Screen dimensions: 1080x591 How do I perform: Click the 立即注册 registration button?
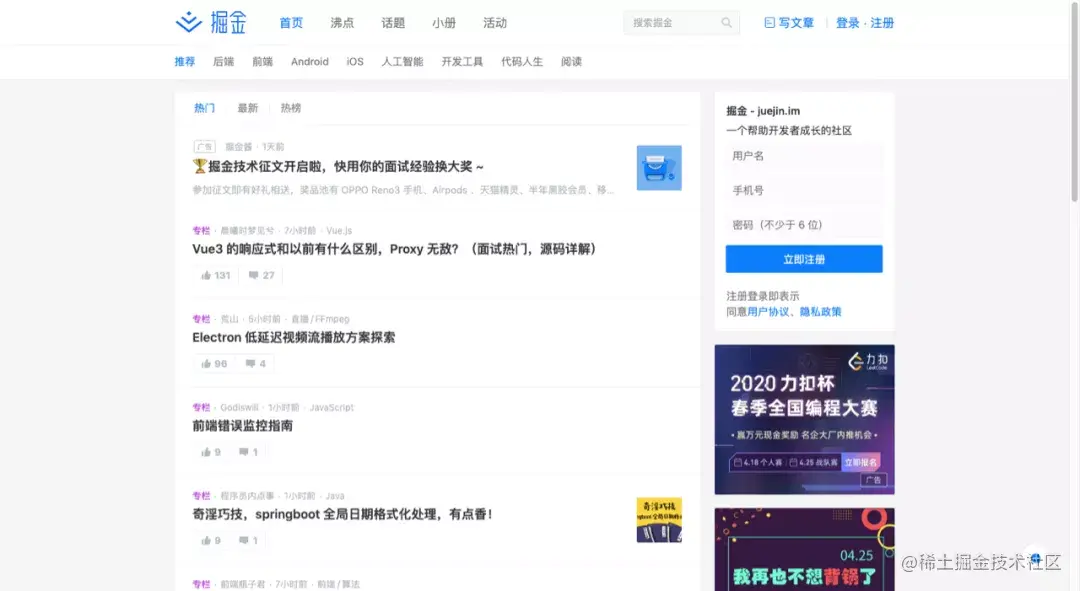click(803, 258)
